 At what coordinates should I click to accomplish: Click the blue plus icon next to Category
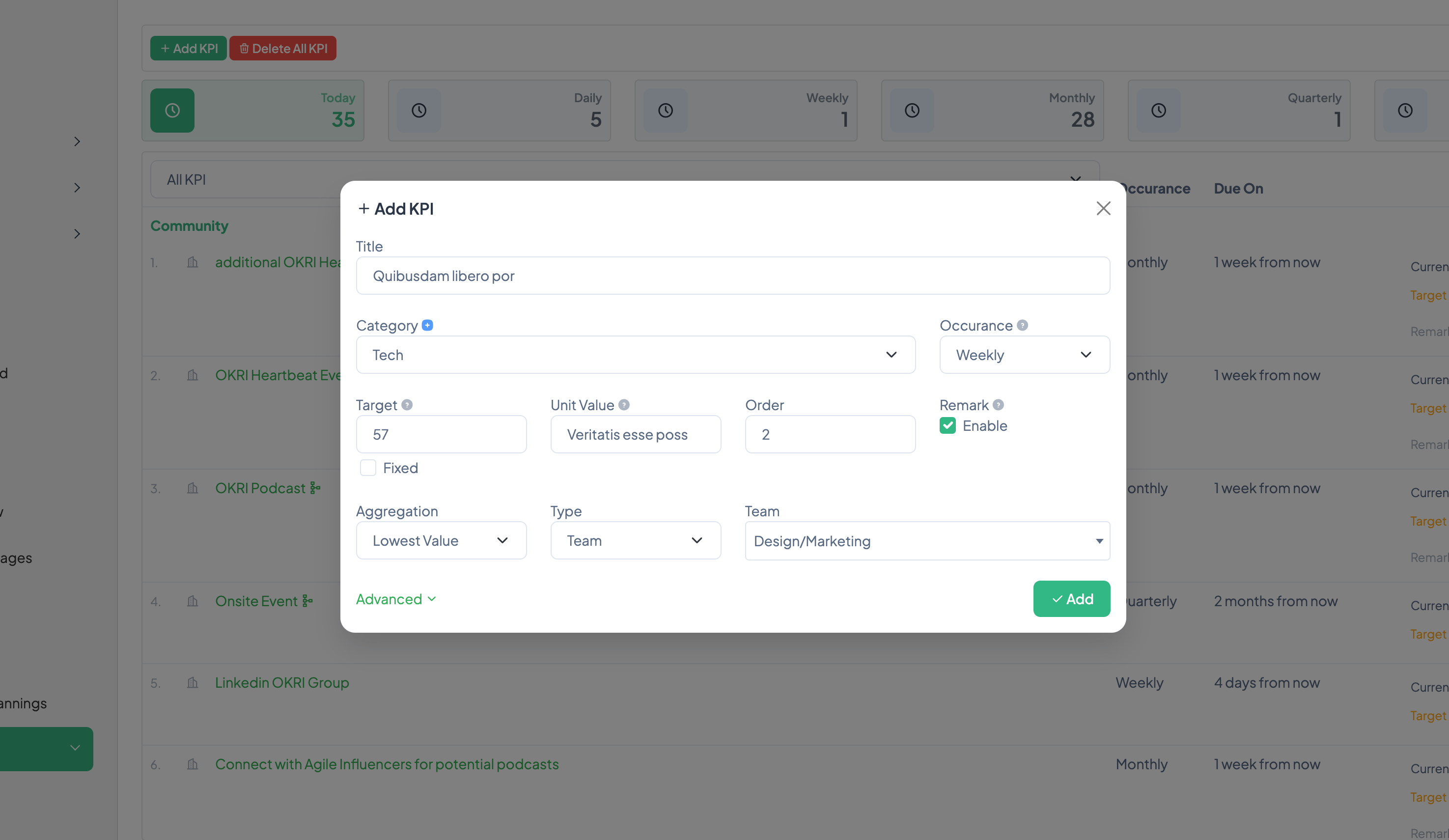427,325
